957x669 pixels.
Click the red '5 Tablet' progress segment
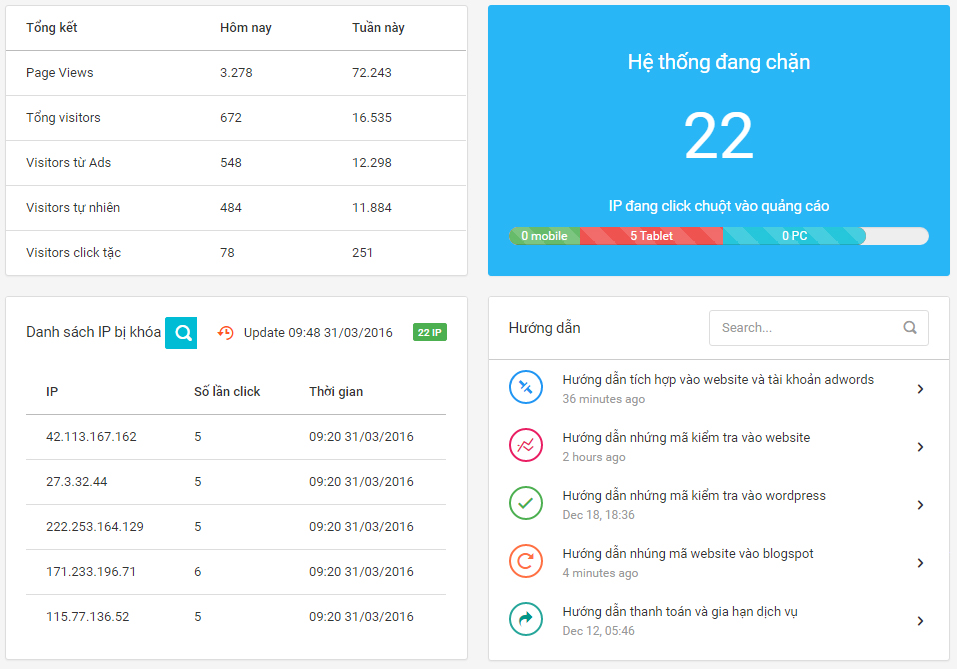tap(651, 236)
